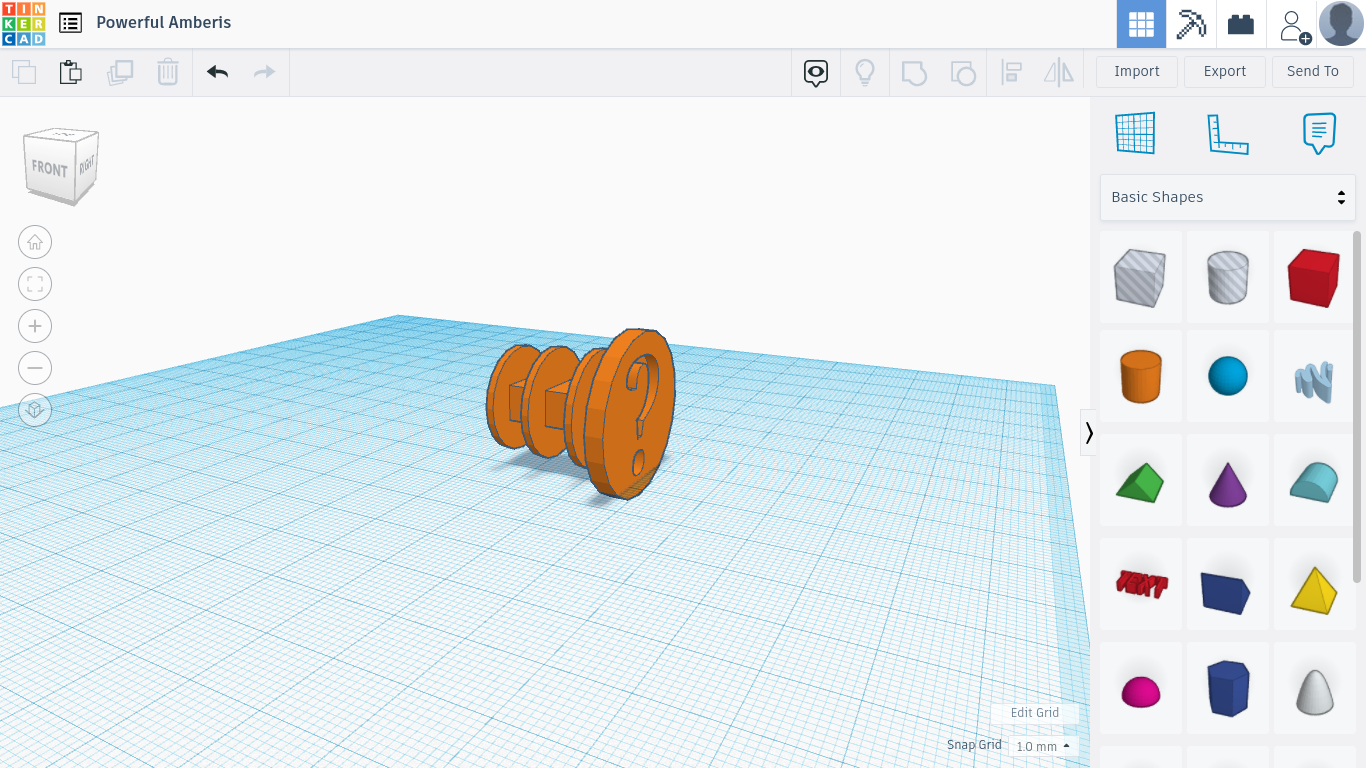Click the Export button
The width and height of the screenshot is (1366, 768).
1225,72
